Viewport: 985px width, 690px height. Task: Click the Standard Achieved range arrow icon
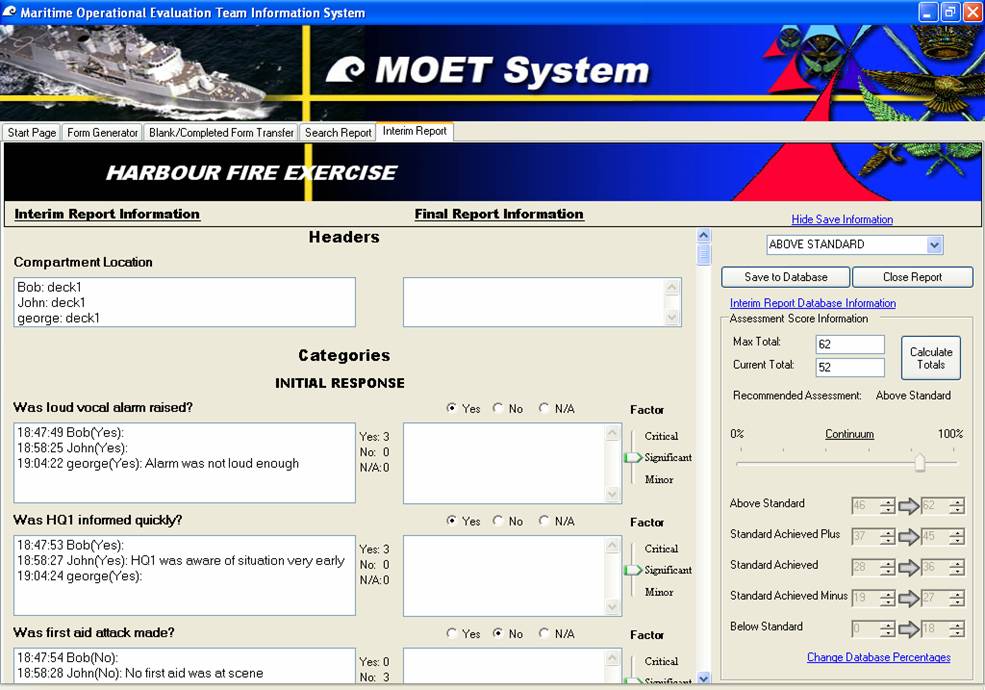coord(908,568)
